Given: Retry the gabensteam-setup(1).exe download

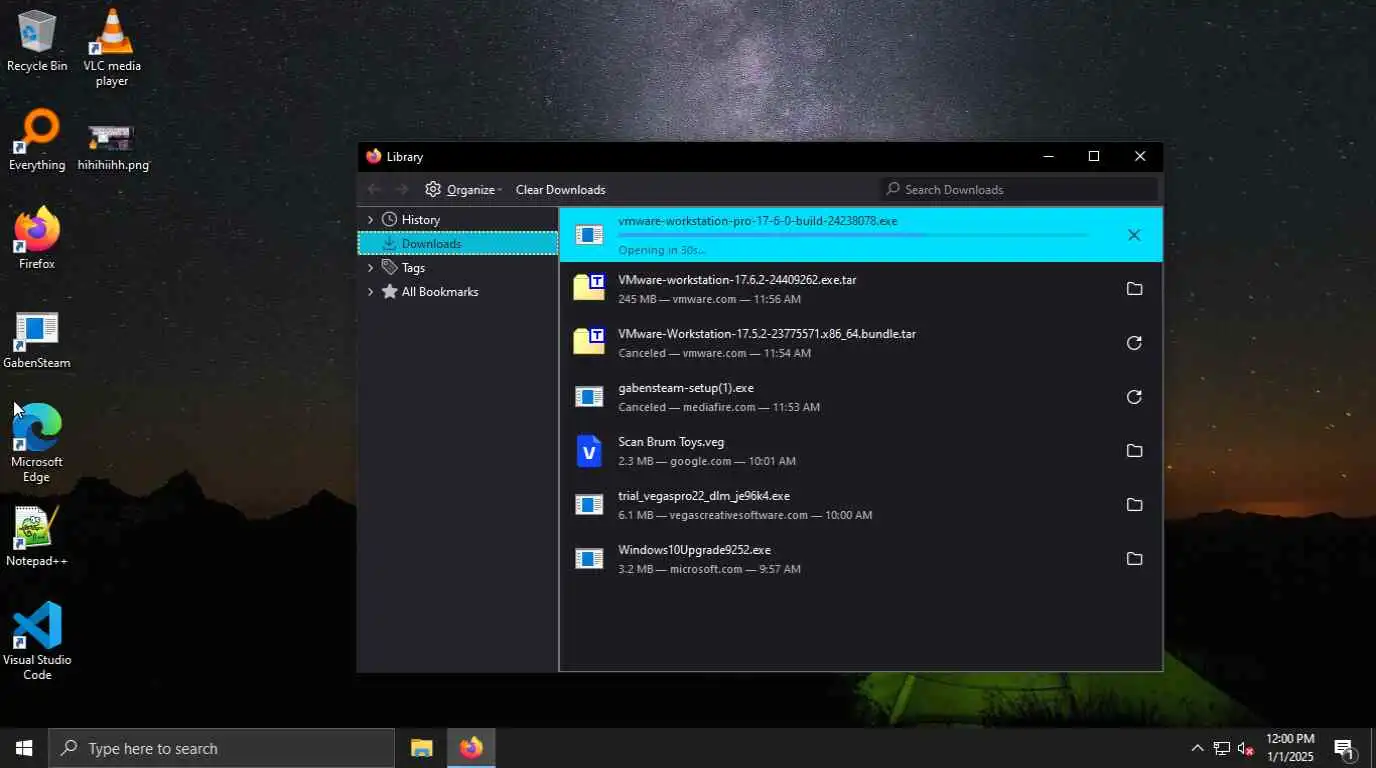Looking at the screenshot, I should 1134,397.
